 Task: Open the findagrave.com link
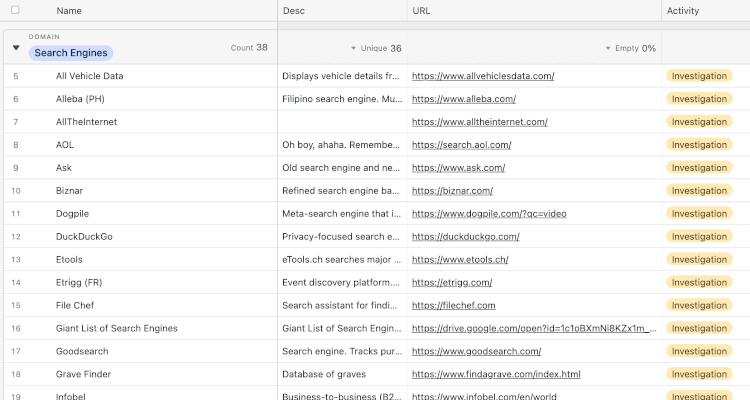pos(496,374)
